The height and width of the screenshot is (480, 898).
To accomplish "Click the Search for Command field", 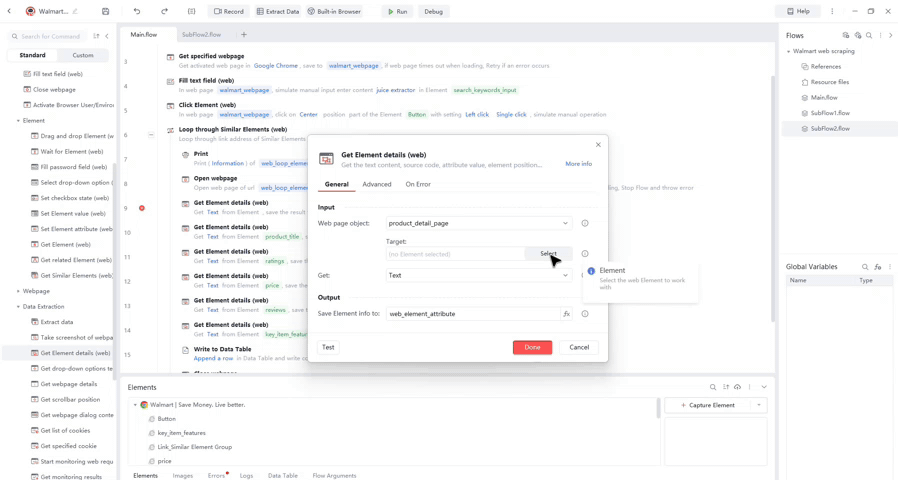I will (x=47, y=36).
